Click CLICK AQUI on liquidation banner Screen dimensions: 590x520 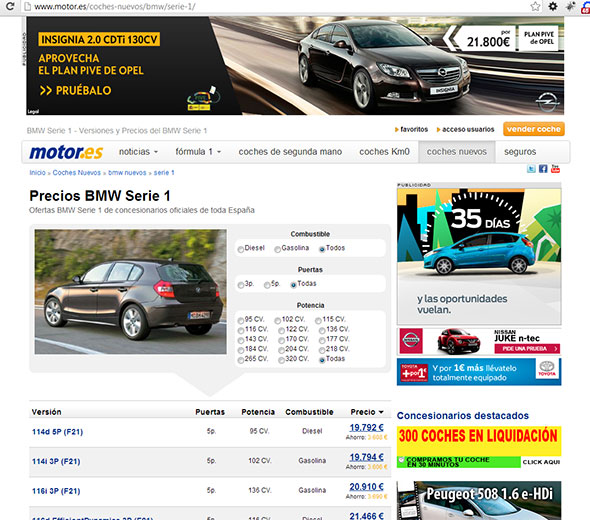click(x=541, y=462)
